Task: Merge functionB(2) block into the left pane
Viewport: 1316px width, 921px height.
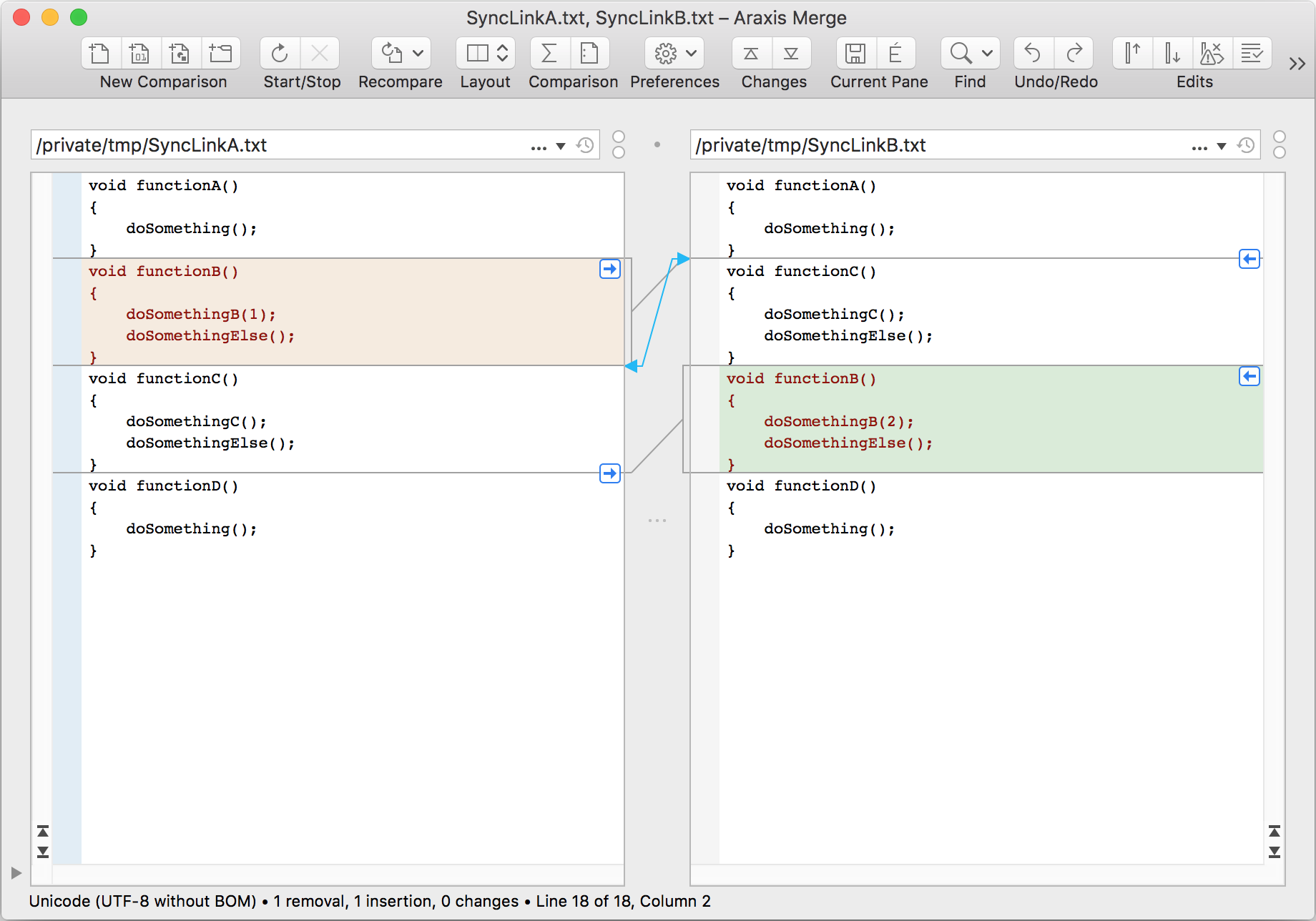Action: (1249, 376)
